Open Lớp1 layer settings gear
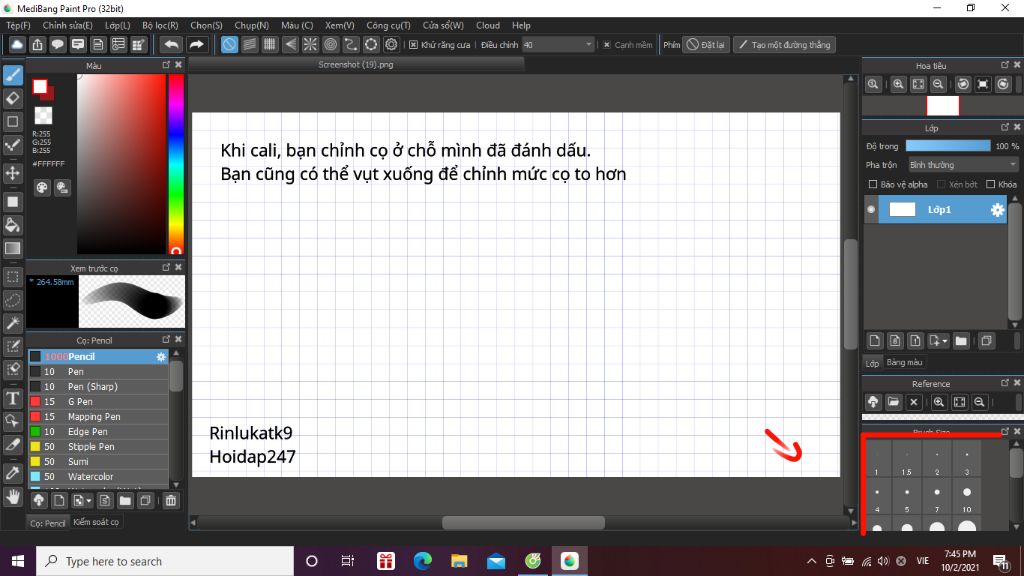 (x=997, y=210)
